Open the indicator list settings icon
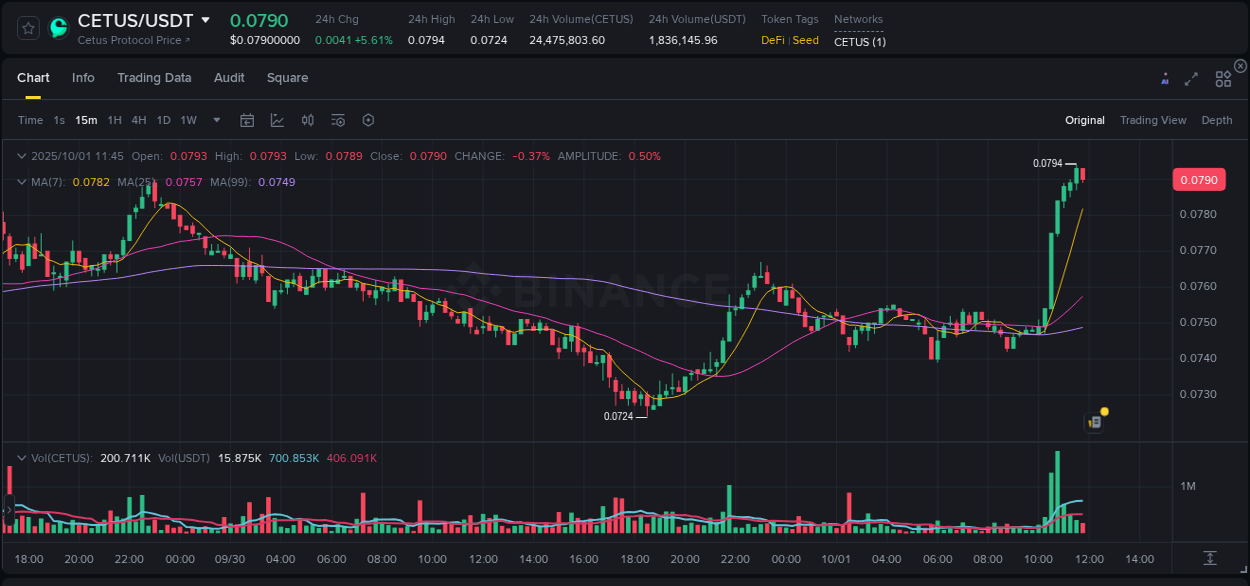The width and height of the screenshot is (1250, 586). pos(337,120)
